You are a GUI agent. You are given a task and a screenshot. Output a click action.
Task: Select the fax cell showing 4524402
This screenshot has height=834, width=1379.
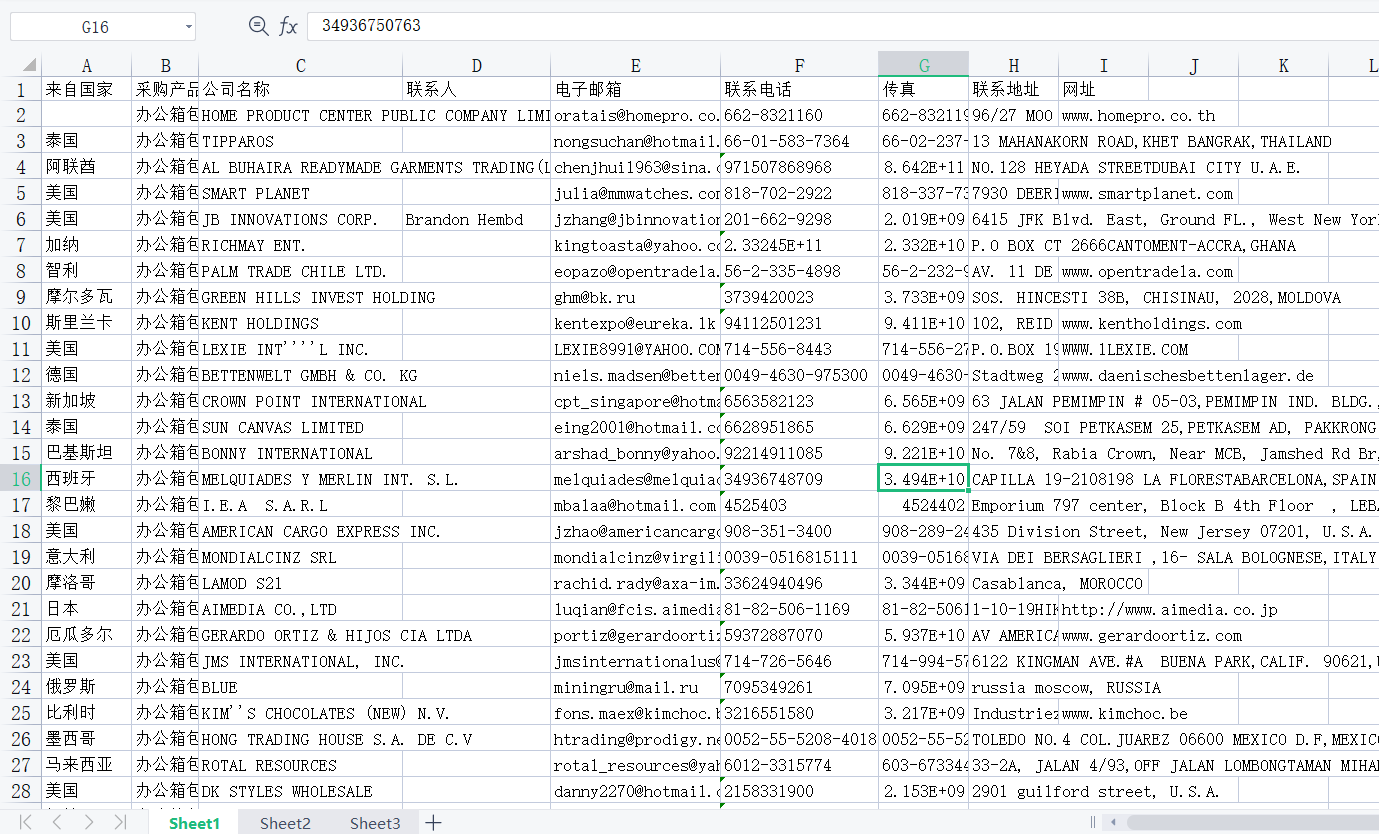coord(924,505)
